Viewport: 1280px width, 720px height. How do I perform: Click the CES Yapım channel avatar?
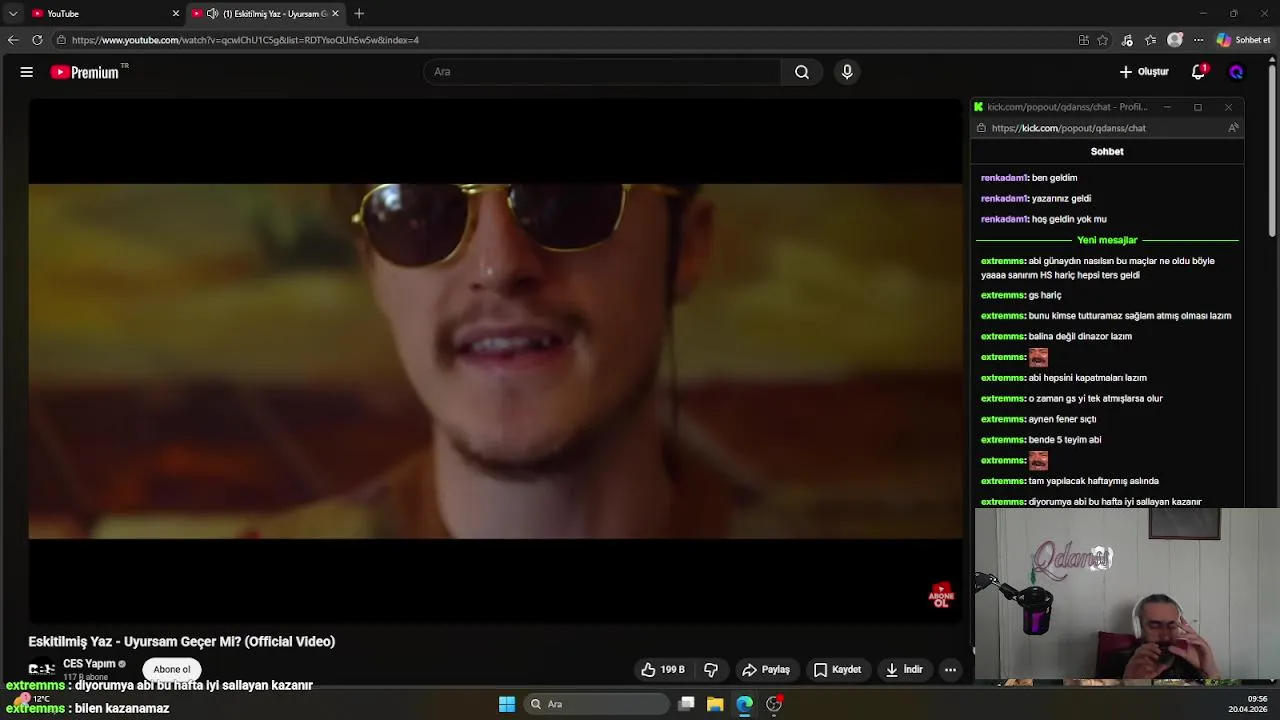[x=41, y=669]
